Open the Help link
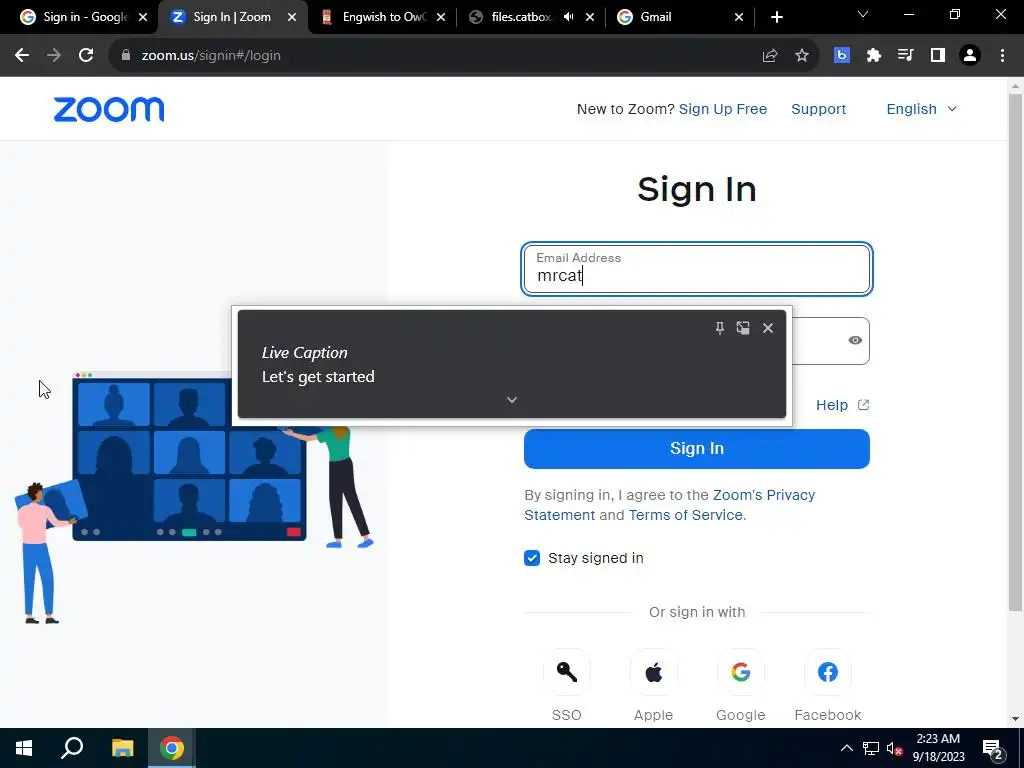Viewport: 1024px width, 768px height. click(x=842, y=405)
